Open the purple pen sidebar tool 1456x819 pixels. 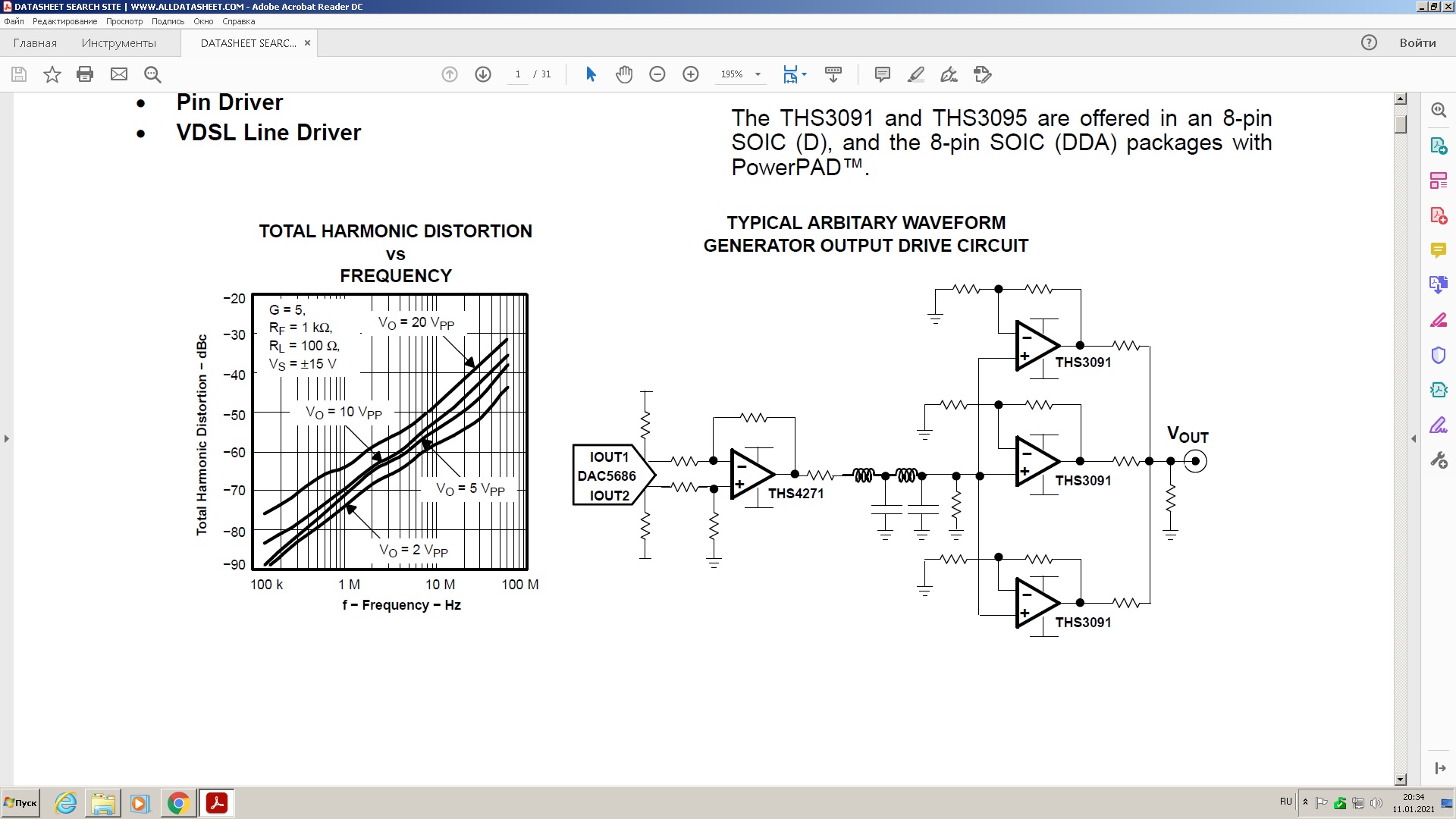pyautogui.click(x=1439, y=425)
